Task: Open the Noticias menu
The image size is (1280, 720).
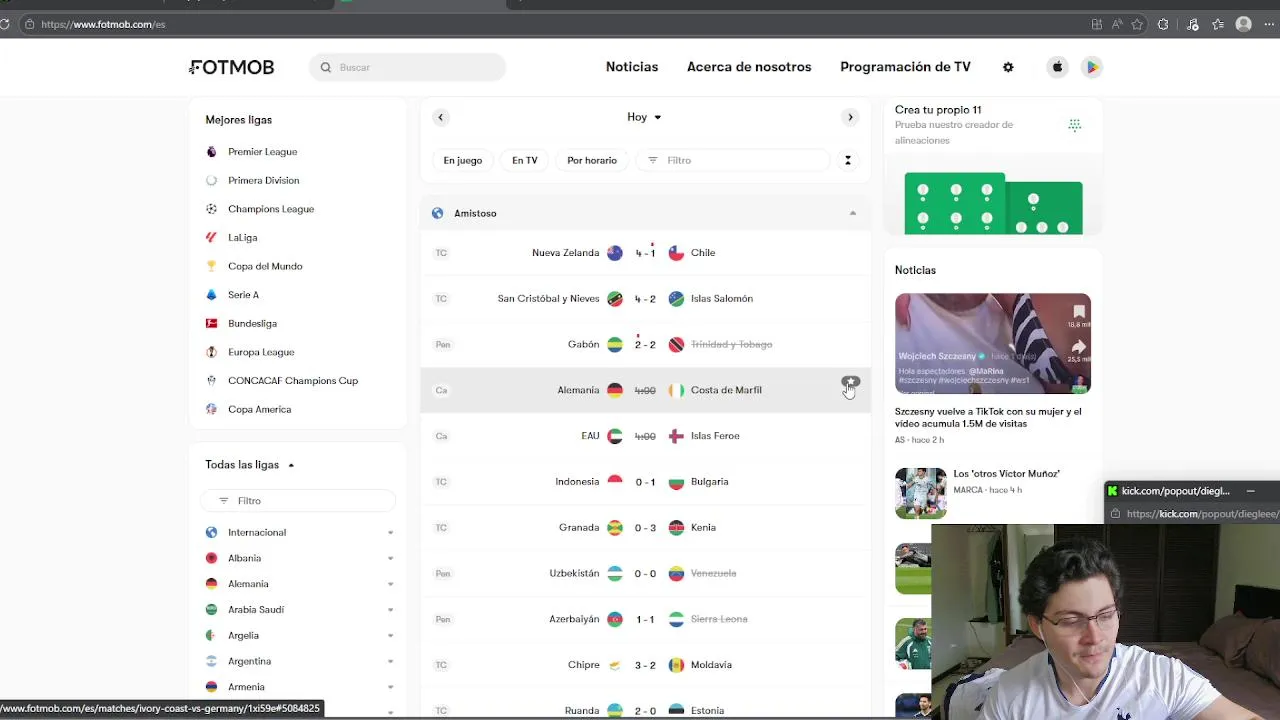Action: tap(632, 67)
